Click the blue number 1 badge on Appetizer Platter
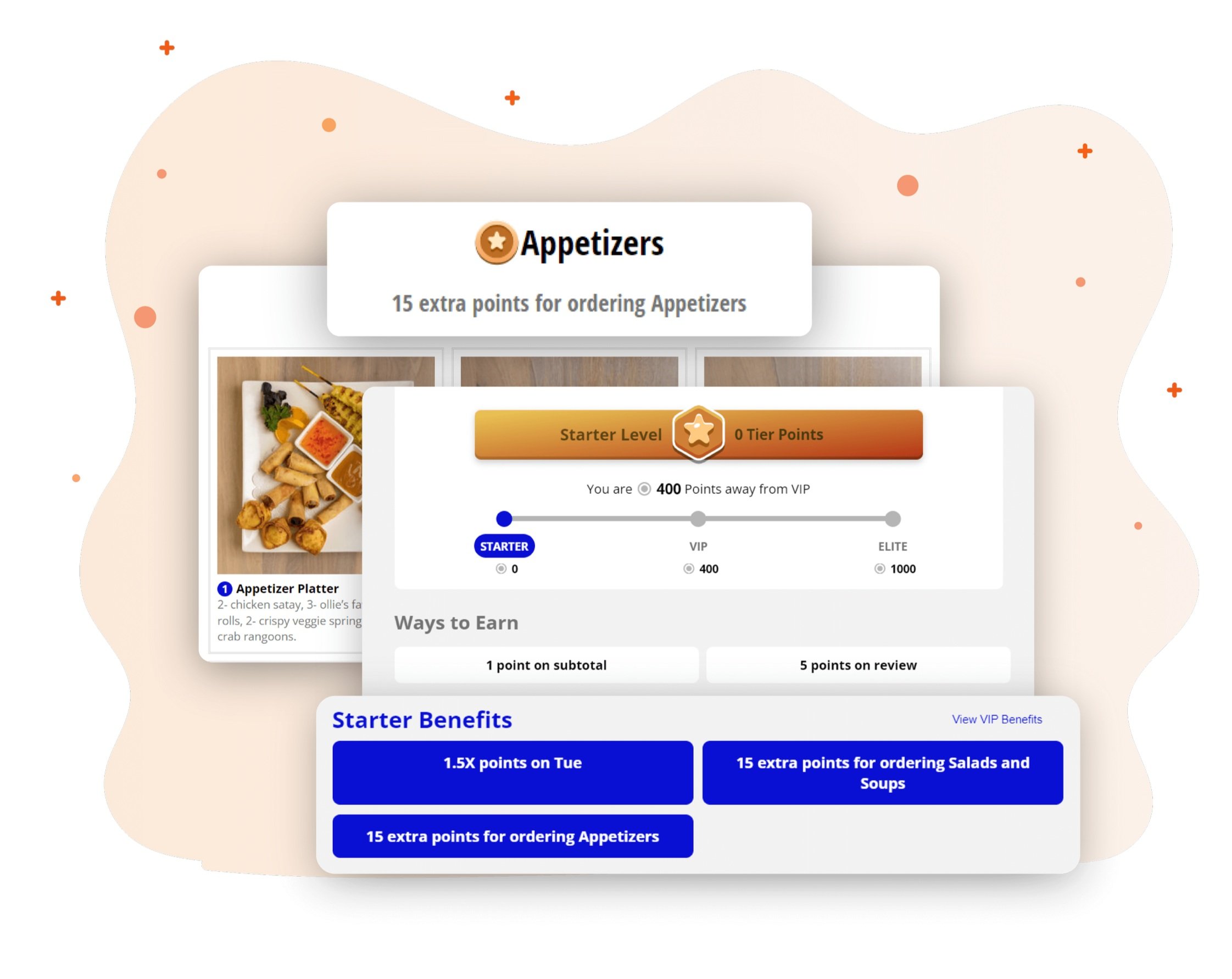Image resolution: width=1232 pixels, height=979 pixels. tap(225, 588)
